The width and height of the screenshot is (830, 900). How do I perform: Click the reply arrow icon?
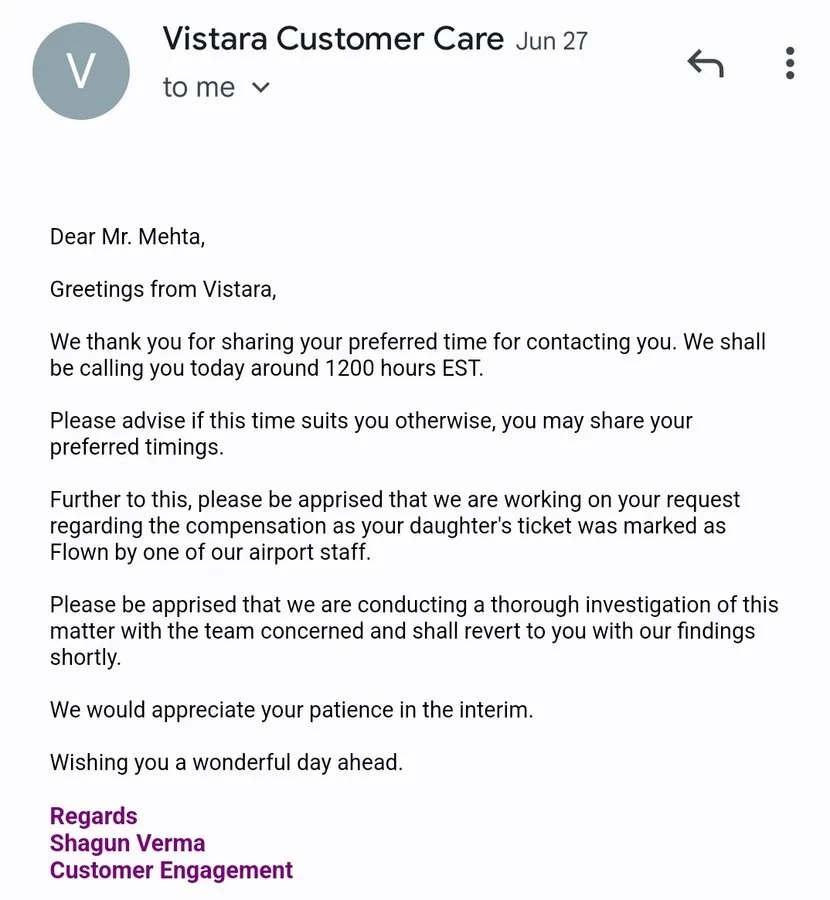705,63
